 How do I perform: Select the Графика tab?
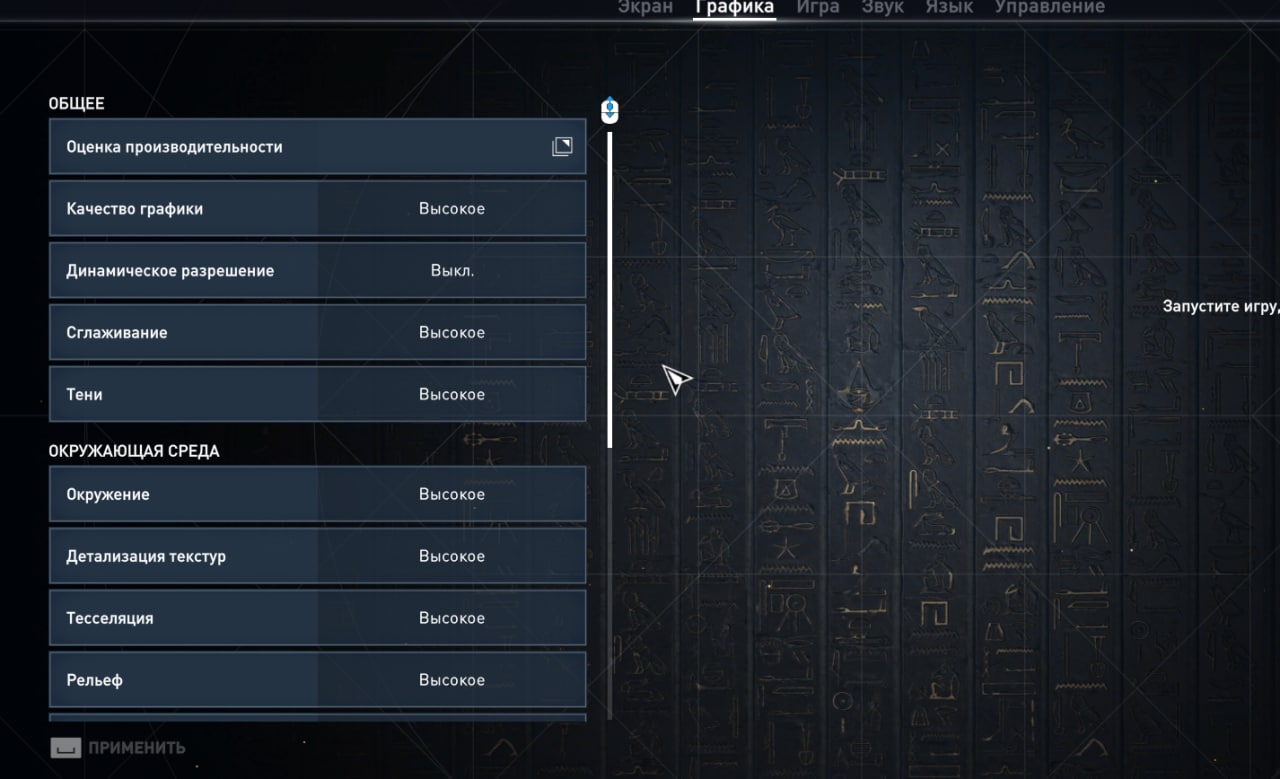tap(735, 8)
